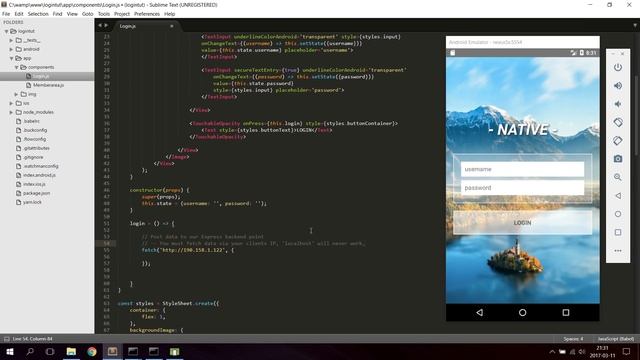This screenshot has height=360, width=640.
Task: Click the password field in emulator
Action: tap(522, 188)
